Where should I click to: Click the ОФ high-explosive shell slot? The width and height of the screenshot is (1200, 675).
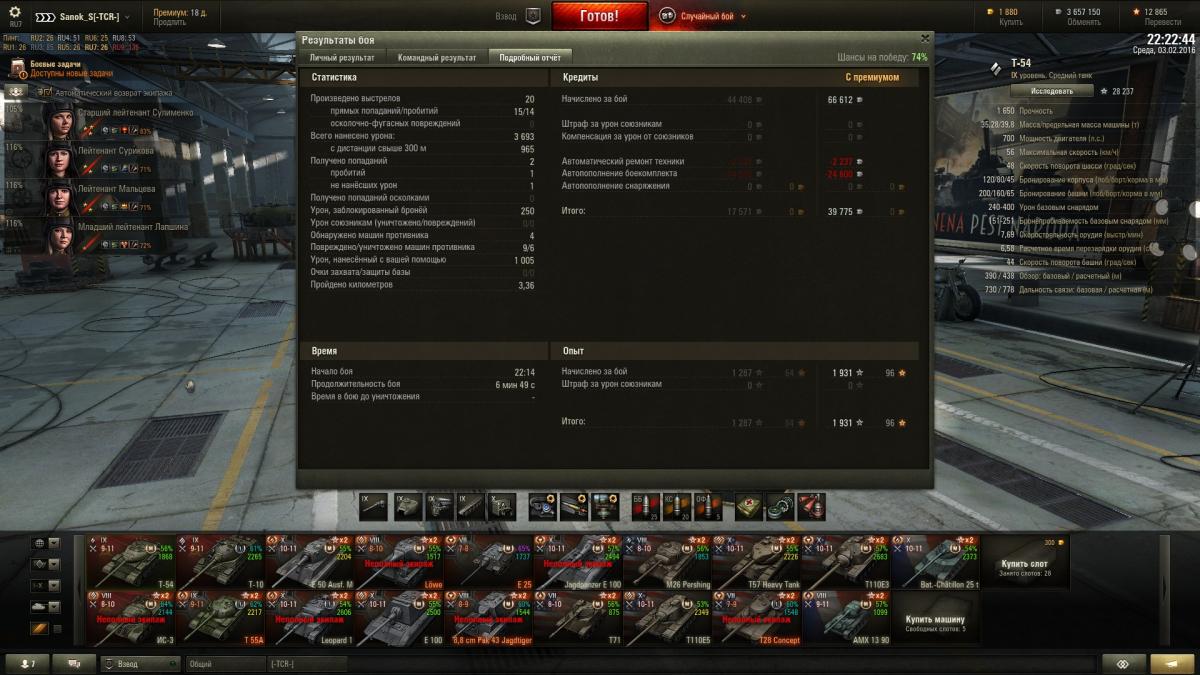(708, 506)
